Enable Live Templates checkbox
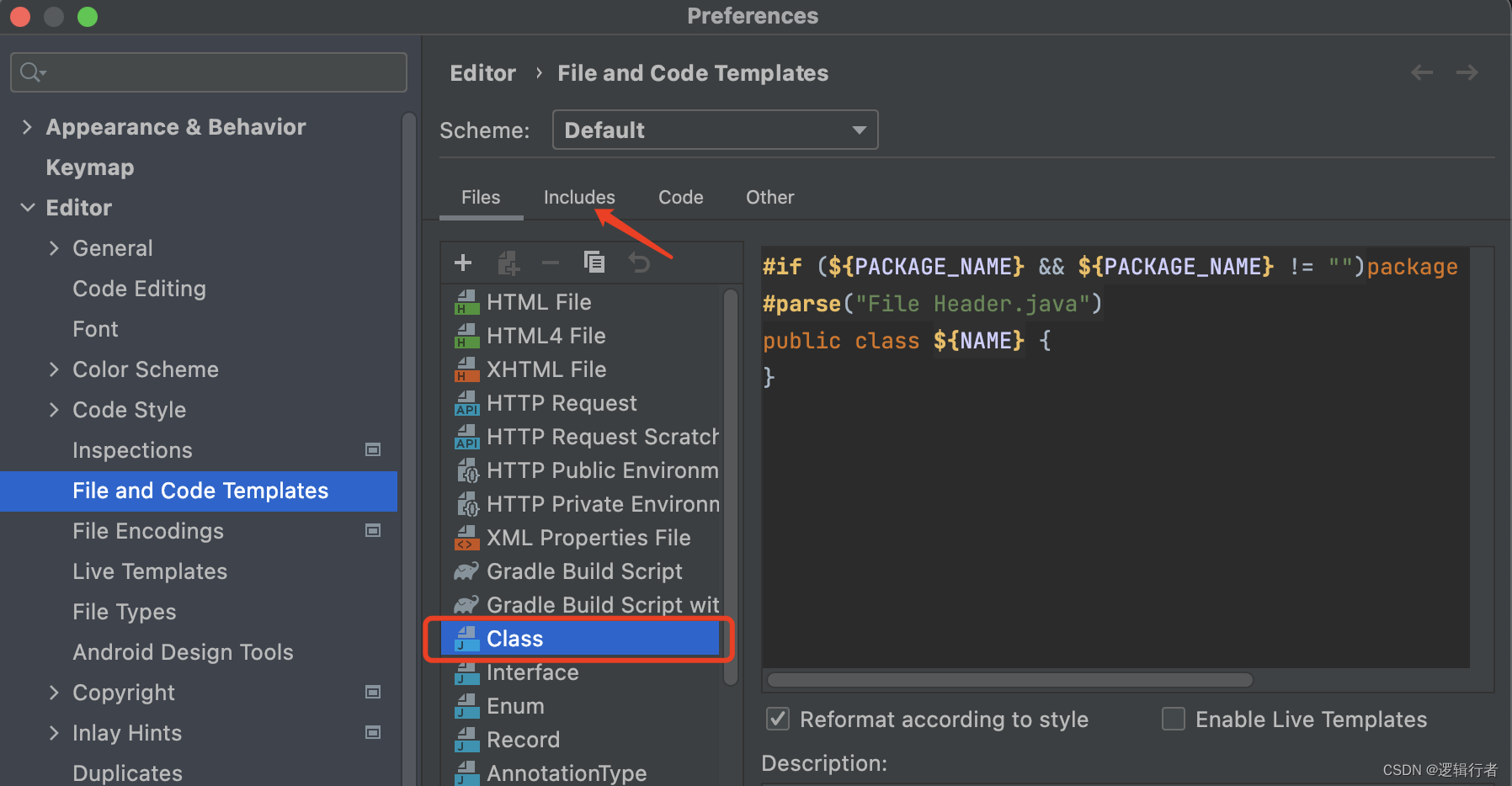 [1174, 719]
